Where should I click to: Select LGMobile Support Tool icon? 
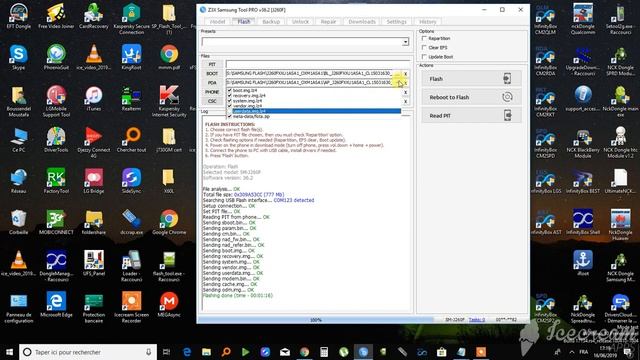(56, 101)
